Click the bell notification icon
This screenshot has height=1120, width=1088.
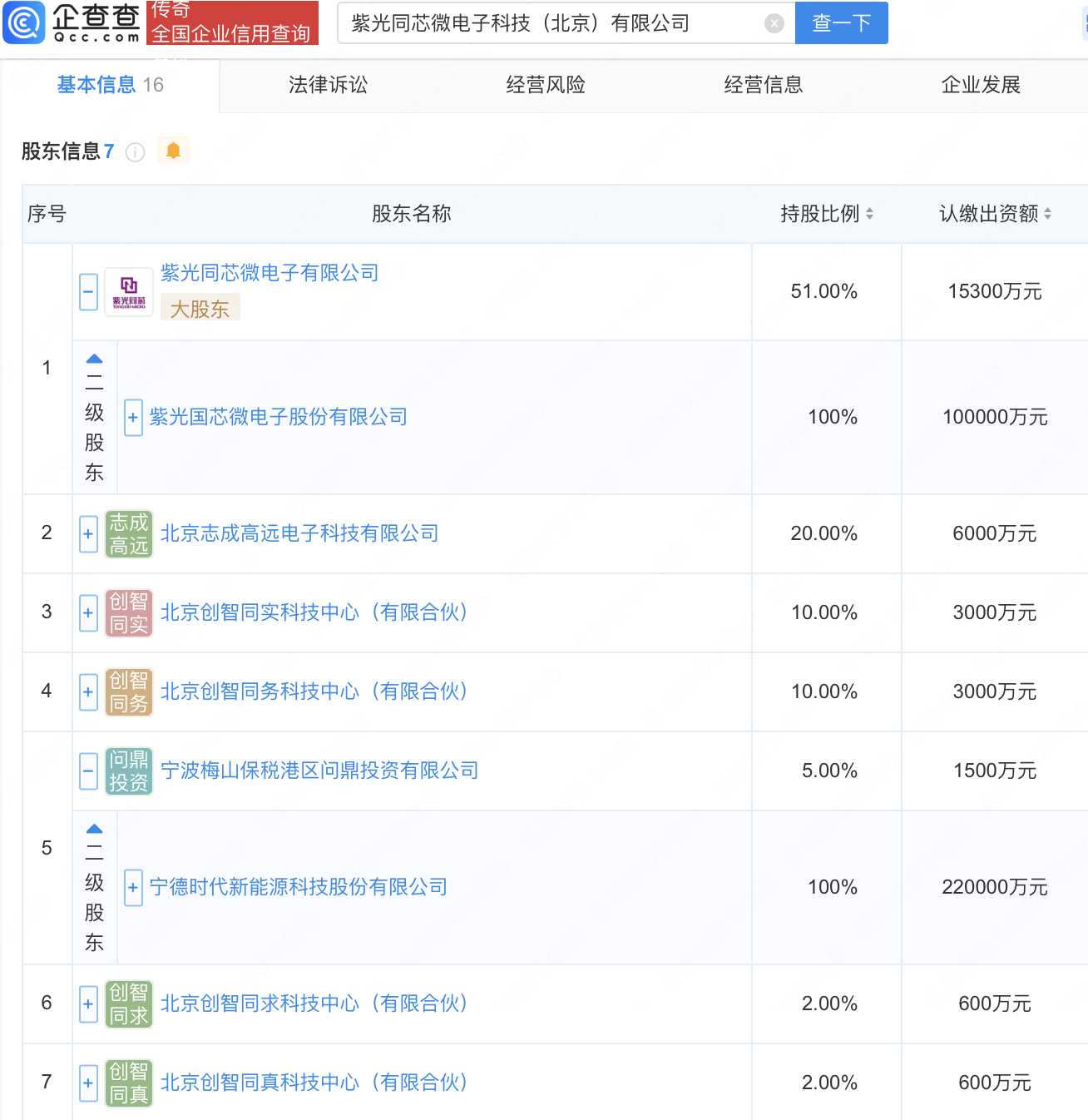click(173, 151)
